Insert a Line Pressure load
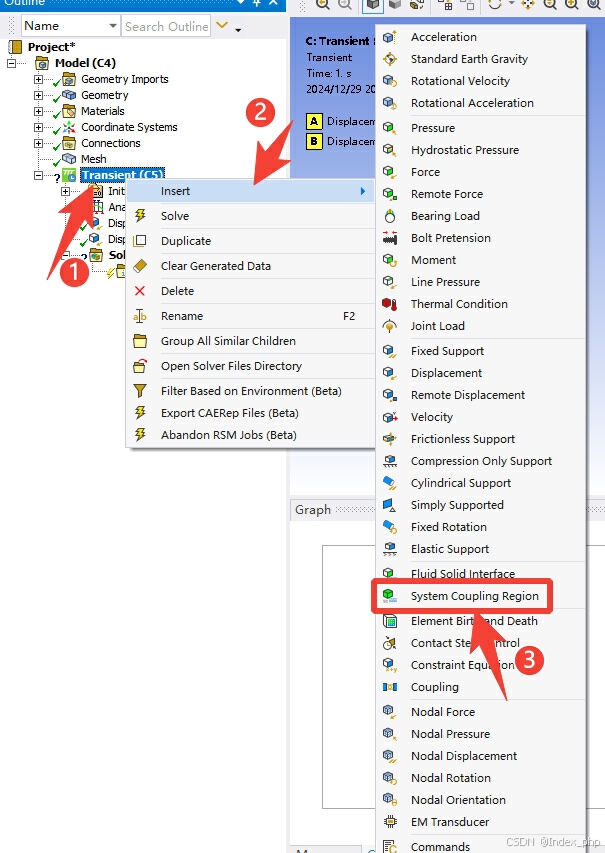This screenshot has height=853, width=605. coord(481,282)
